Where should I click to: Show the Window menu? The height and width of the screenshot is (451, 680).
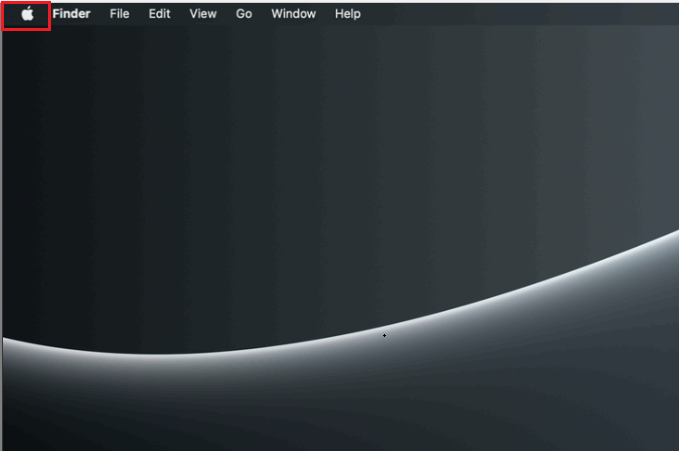tap(293, 14)
